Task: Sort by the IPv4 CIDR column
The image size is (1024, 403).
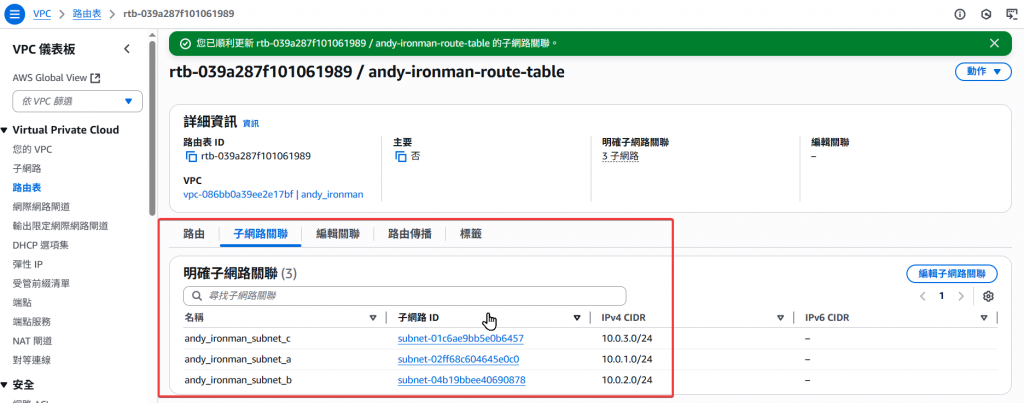Action: (780, 318)
